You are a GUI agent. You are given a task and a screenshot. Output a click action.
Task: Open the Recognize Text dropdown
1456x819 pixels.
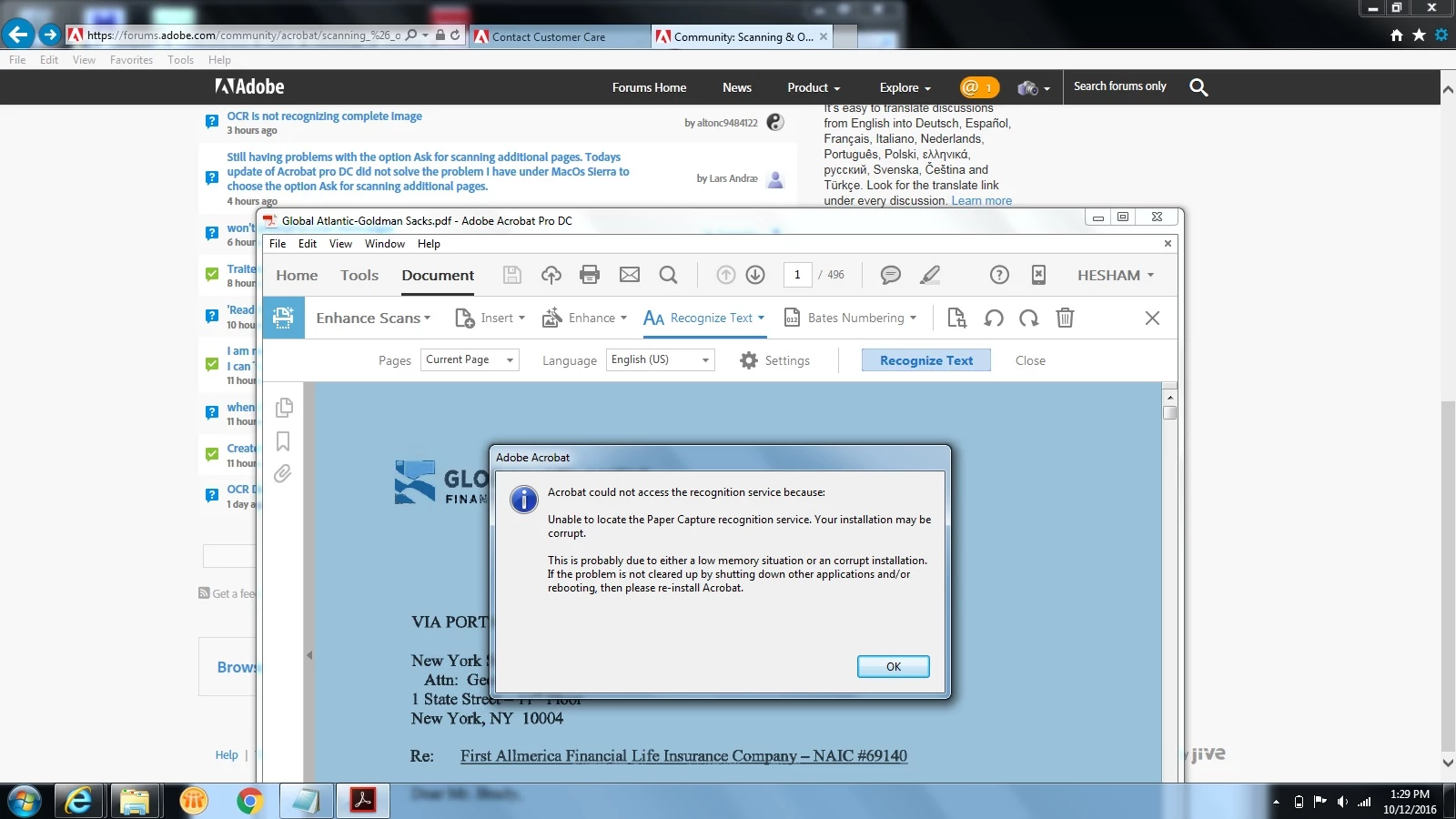703,318
